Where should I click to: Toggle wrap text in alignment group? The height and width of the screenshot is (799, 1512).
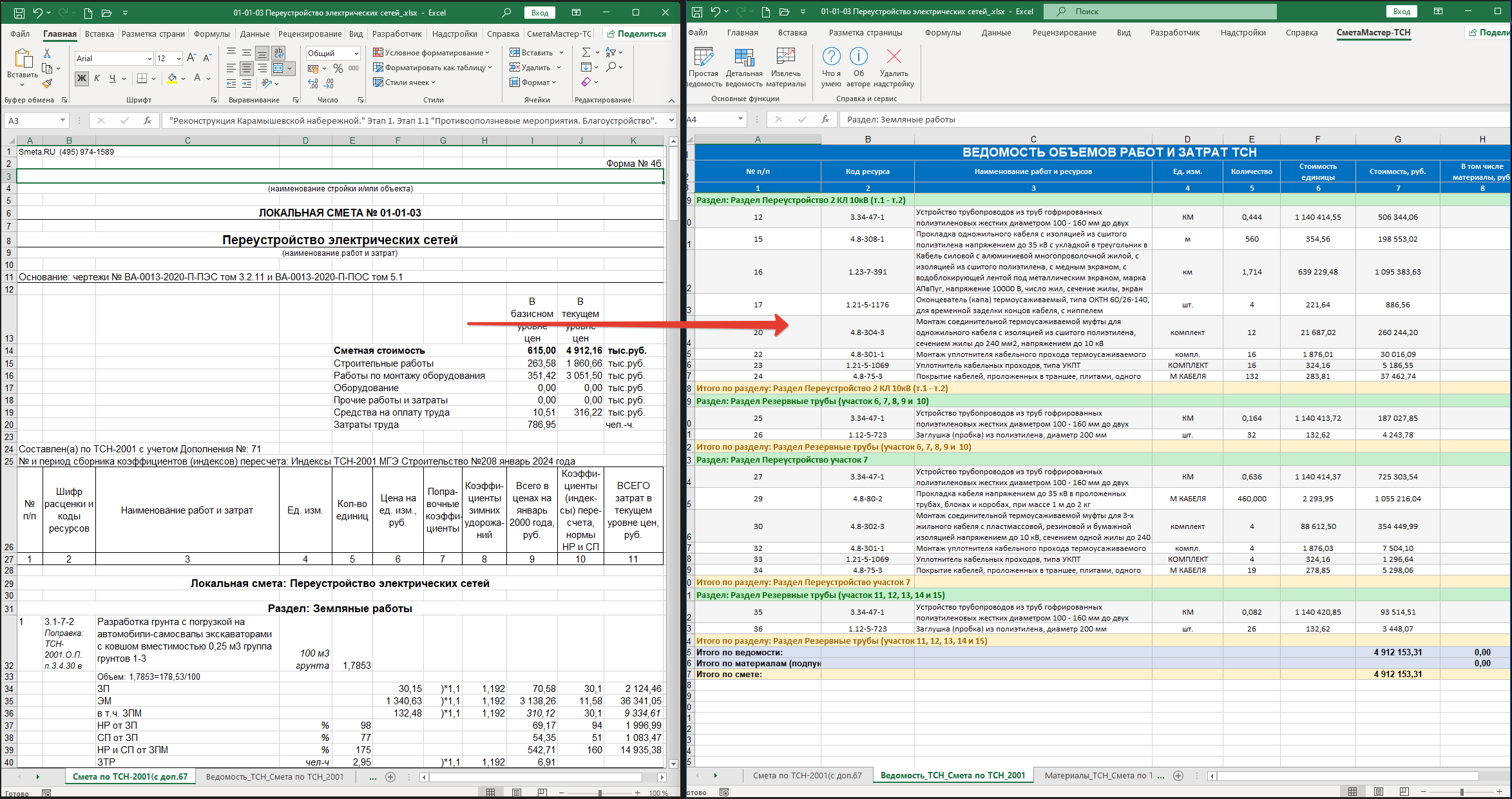tap(278, 53)
